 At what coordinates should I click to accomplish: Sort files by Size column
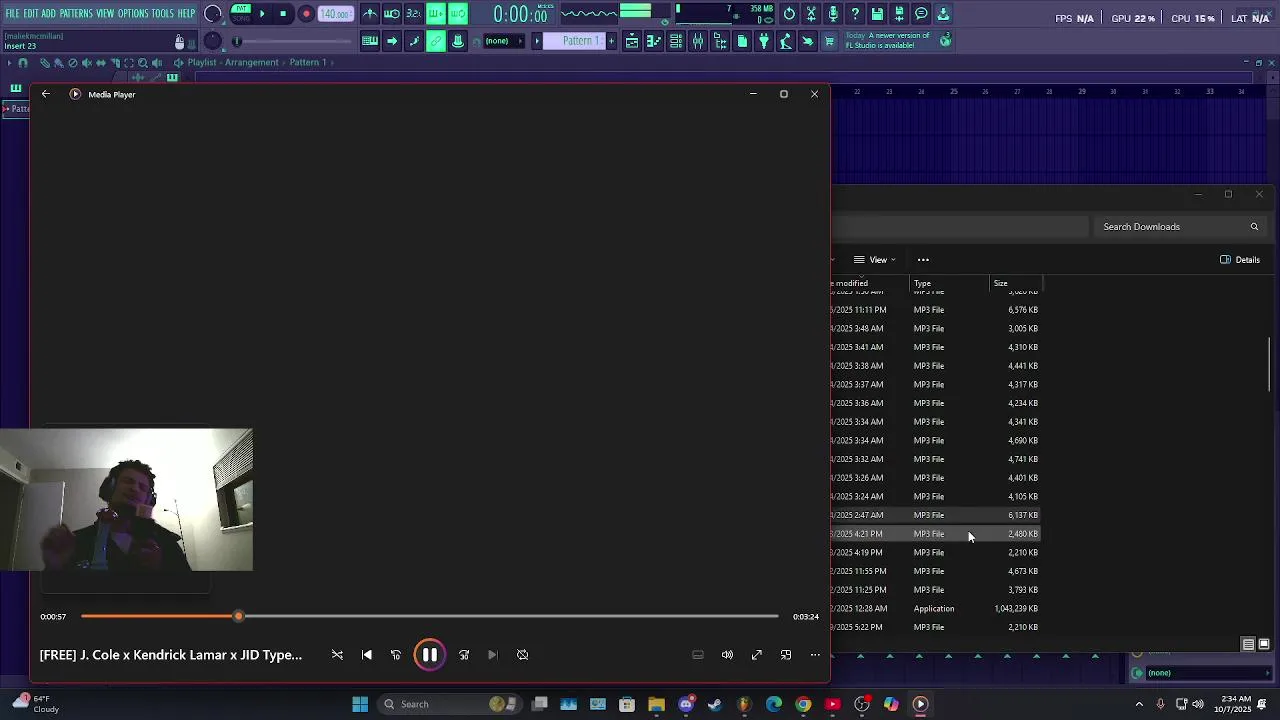[x=1015, y=283]
